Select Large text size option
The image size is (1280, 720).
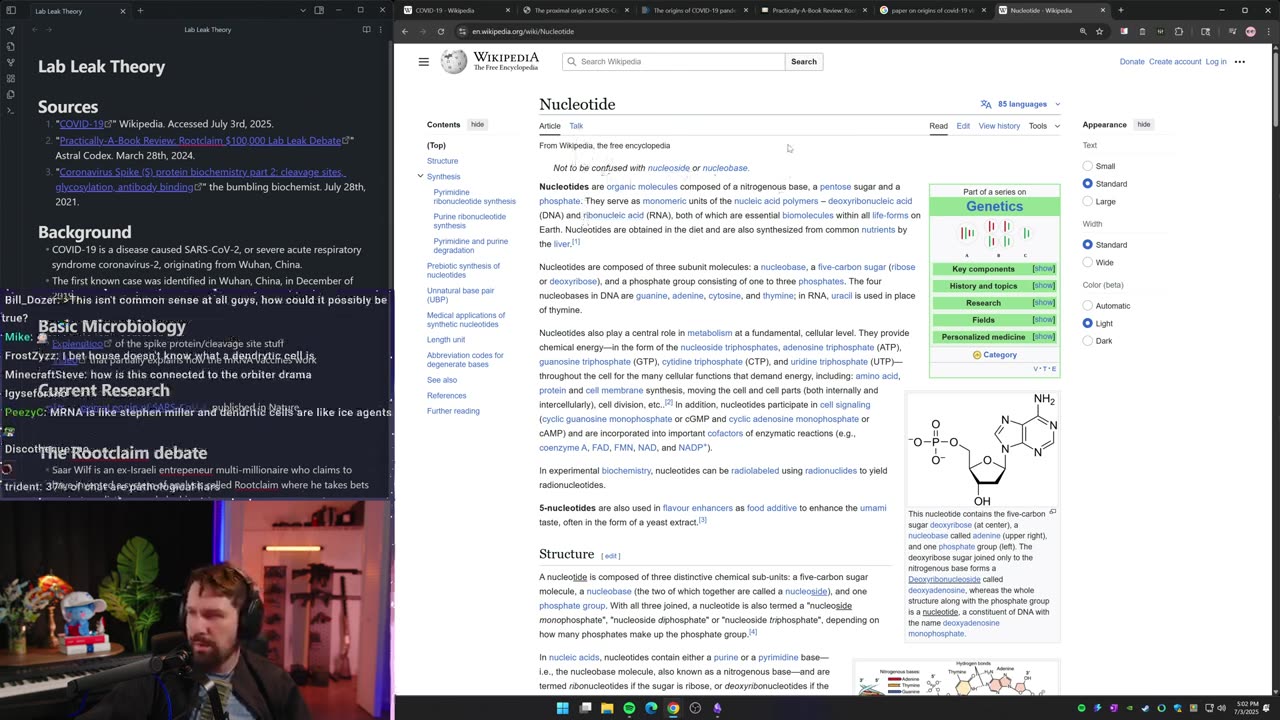[x=1088, y=201]
